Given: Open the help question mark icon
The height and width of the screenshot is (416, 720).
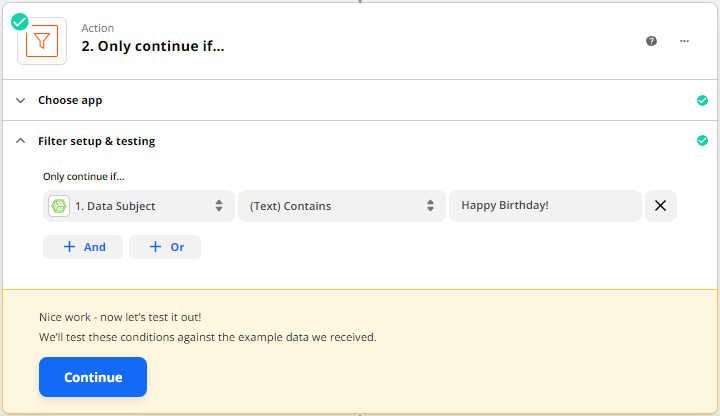Looking at the screenshot, I should (651, 41).
